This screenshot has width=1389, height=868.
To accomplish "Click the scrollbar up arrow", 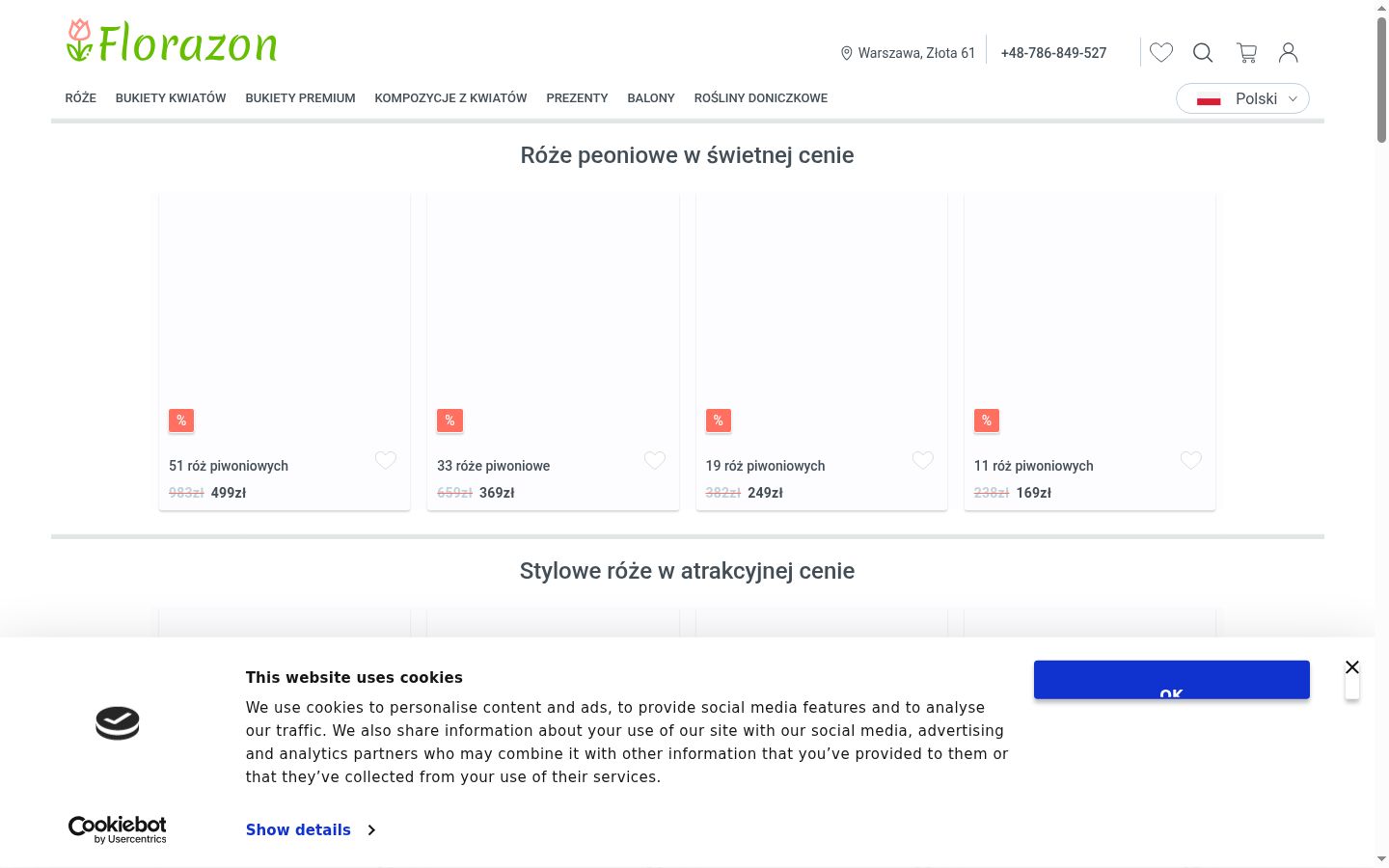I will [1381, 8].
